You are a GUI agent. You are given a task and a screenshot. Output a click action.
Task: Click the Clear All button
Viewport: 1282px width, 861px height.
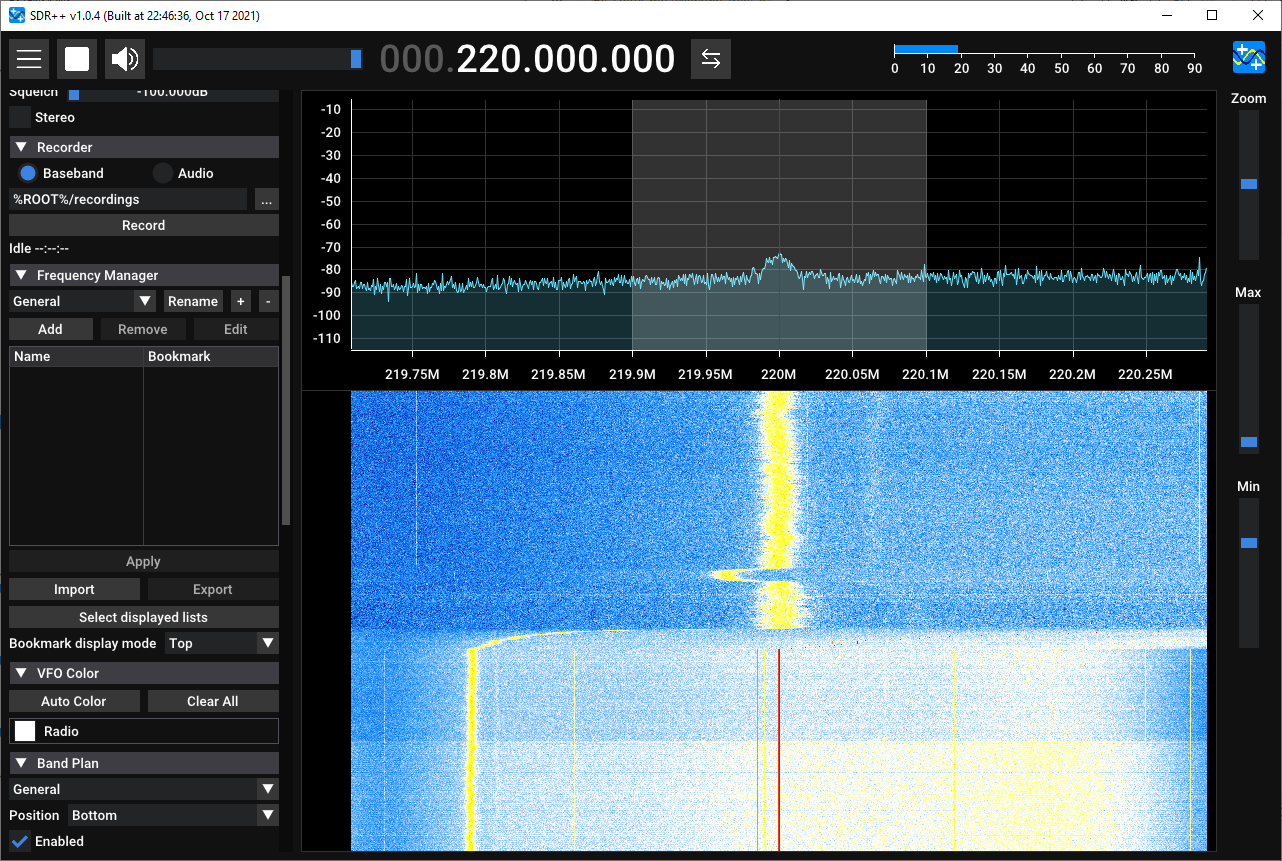(213, 701)
